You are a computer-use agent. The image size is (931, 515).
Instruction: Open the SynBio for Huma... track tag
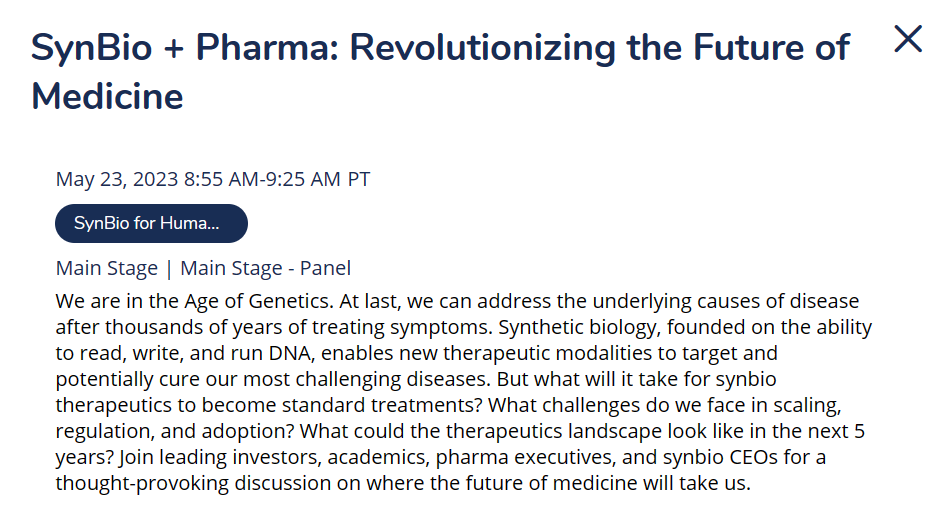pos(151,223)
